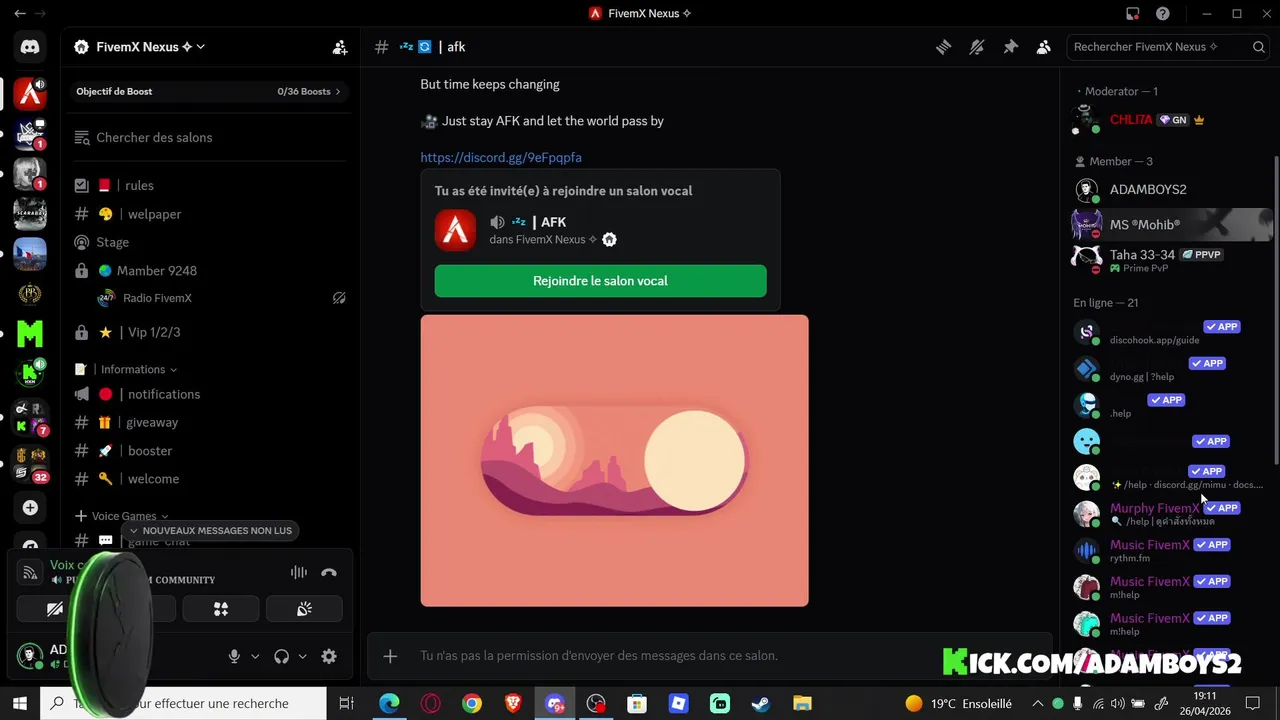Click the Rechercher FivemX Nexus search box
The width and height of the screenshot is (1280, 720).
click(1168, 47)
